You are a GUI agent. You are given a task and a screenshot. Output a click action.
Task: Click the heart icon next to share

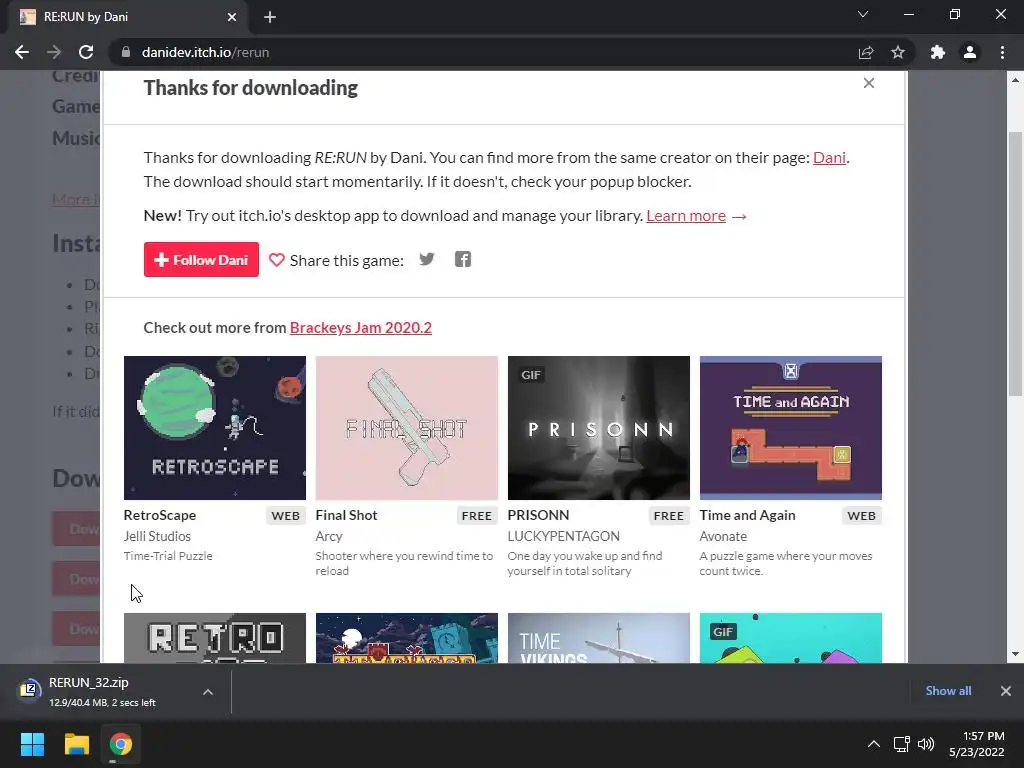point(277,260)
